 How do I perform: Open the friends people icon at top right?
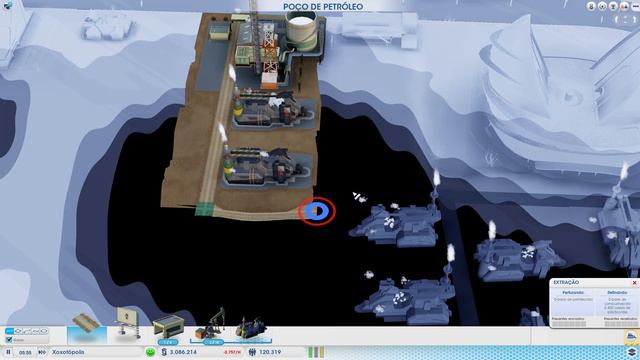click(624, 6)
